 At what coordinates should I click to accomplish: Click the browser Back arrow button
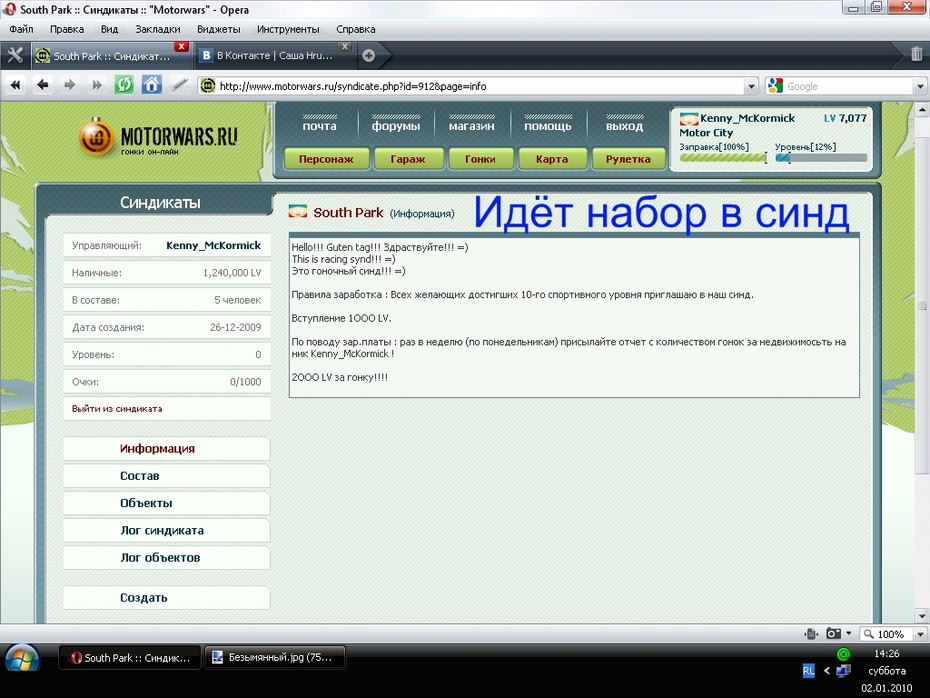[x=43, y=86]
